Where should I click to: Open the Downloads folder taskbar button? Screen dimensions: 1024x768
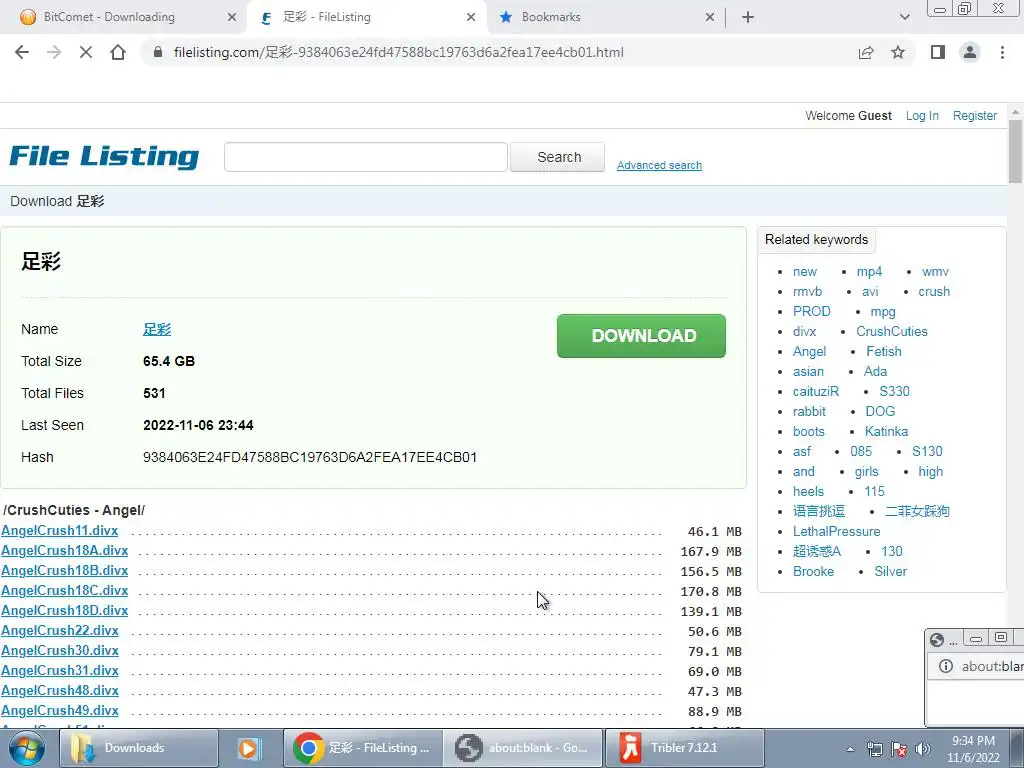point(138,748)
